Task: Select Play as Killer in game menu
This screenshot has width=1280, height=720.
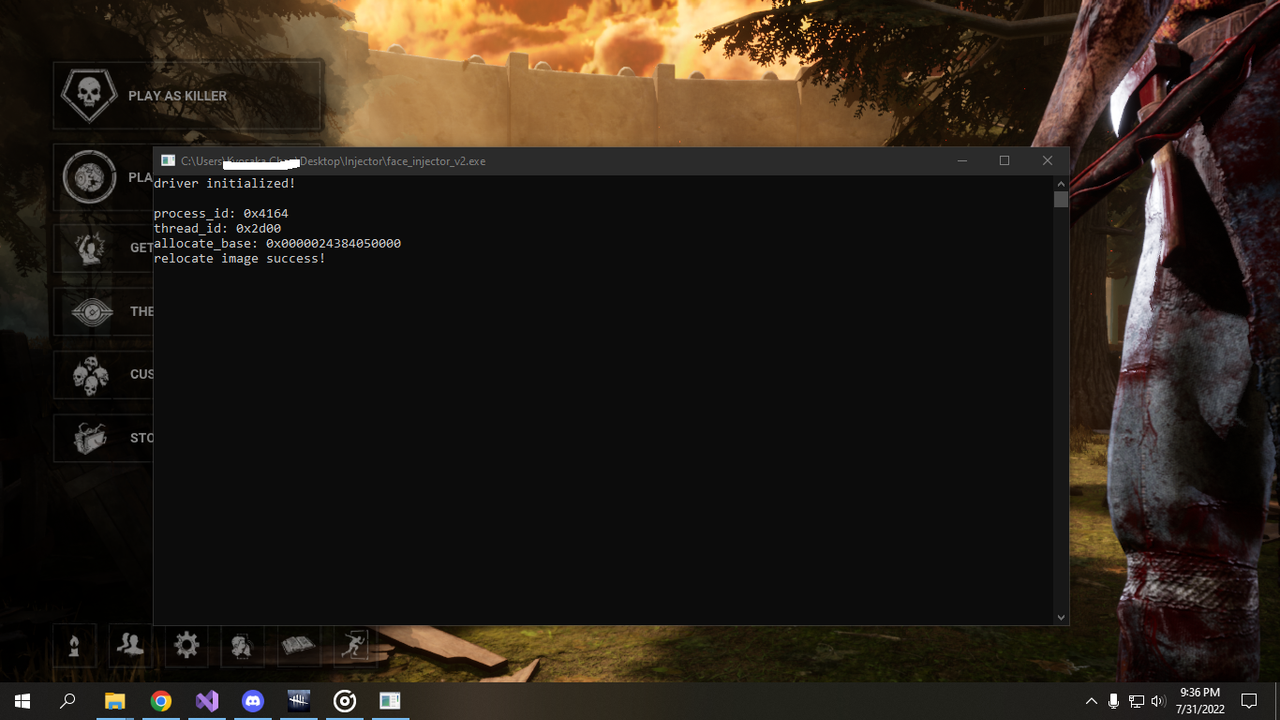Action: pos(188,96)
